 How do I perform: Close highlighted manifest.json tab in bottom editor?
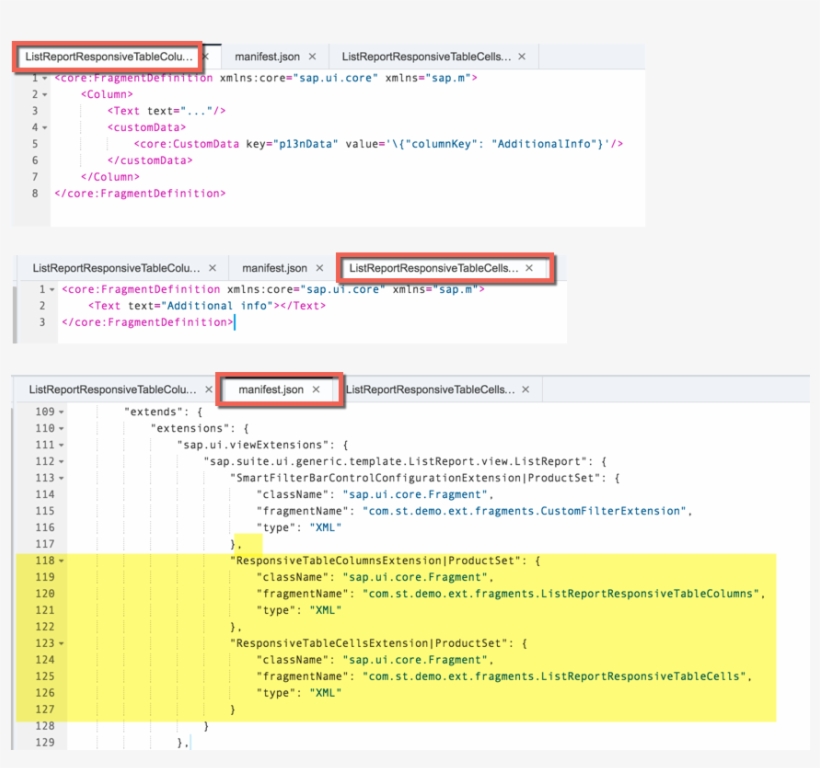coord(315,389)
